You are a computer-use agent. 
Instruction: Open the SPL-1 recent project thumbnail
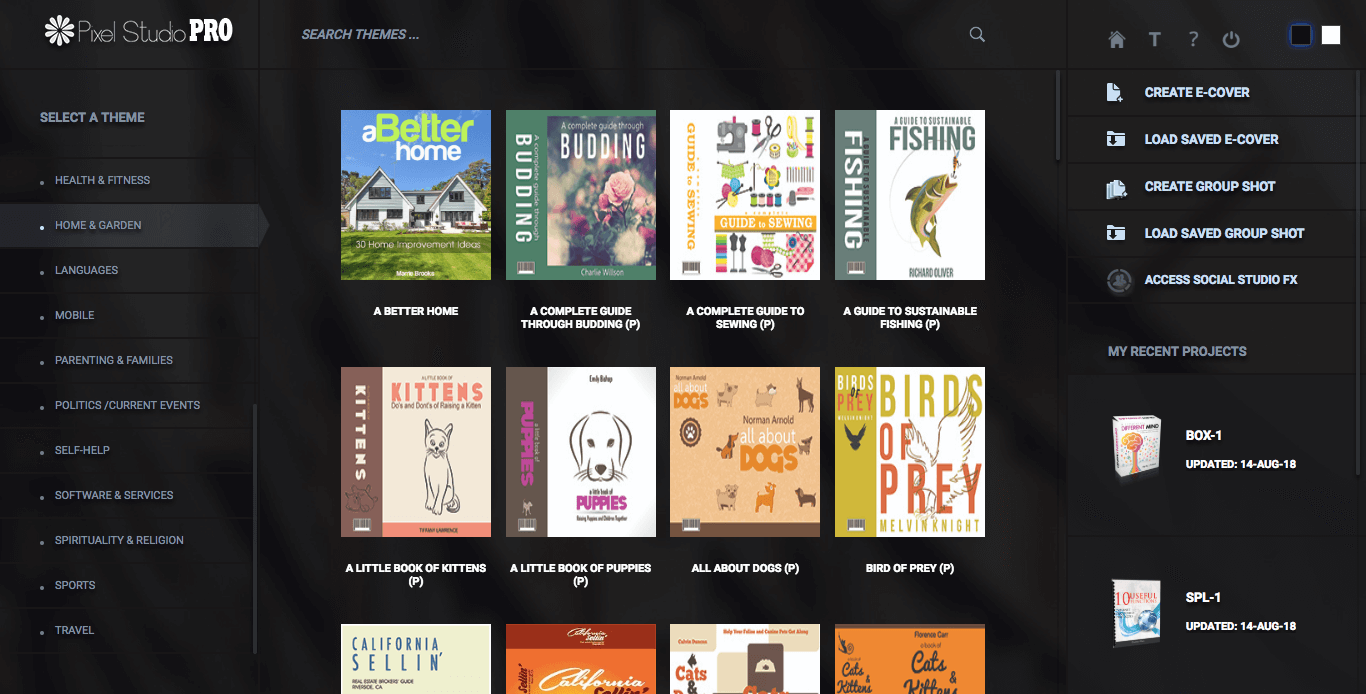1136,611
